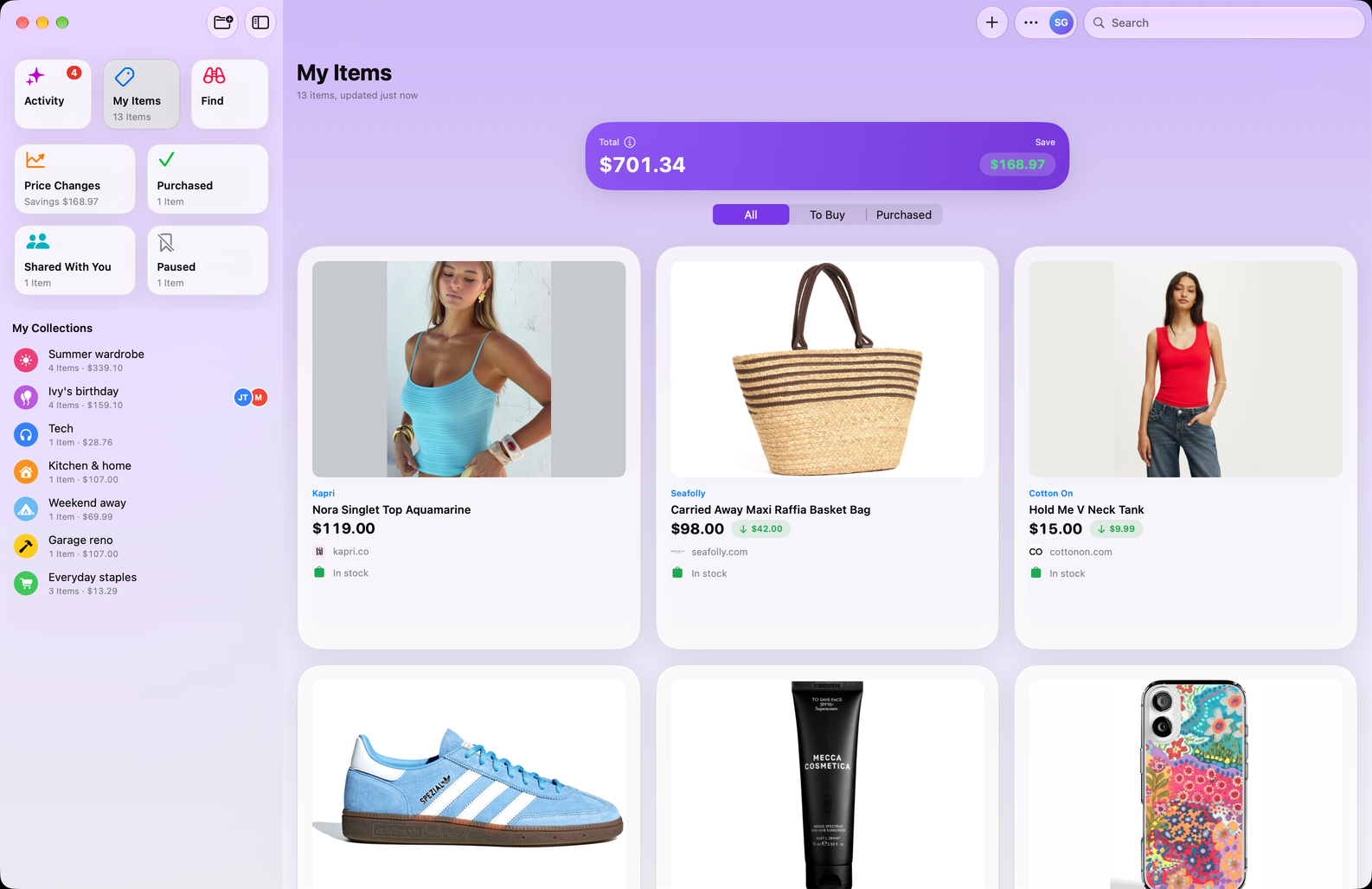Switch to the To Buy tab
The height and width of the screenshot is (889, 1372).
(827, 214)
